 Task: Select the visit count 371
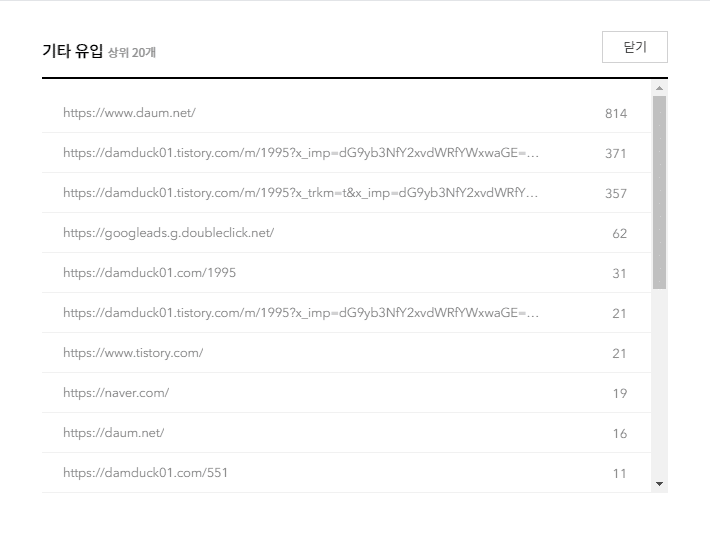coord(616,154)
